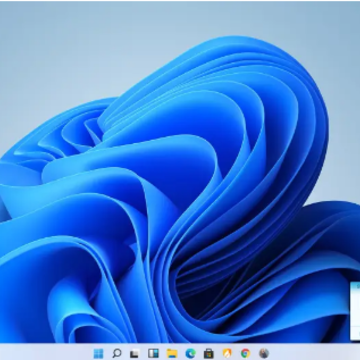Open the Windows Start menu
The width and height of the screenshot is (360, 360).
click(98, 353)
